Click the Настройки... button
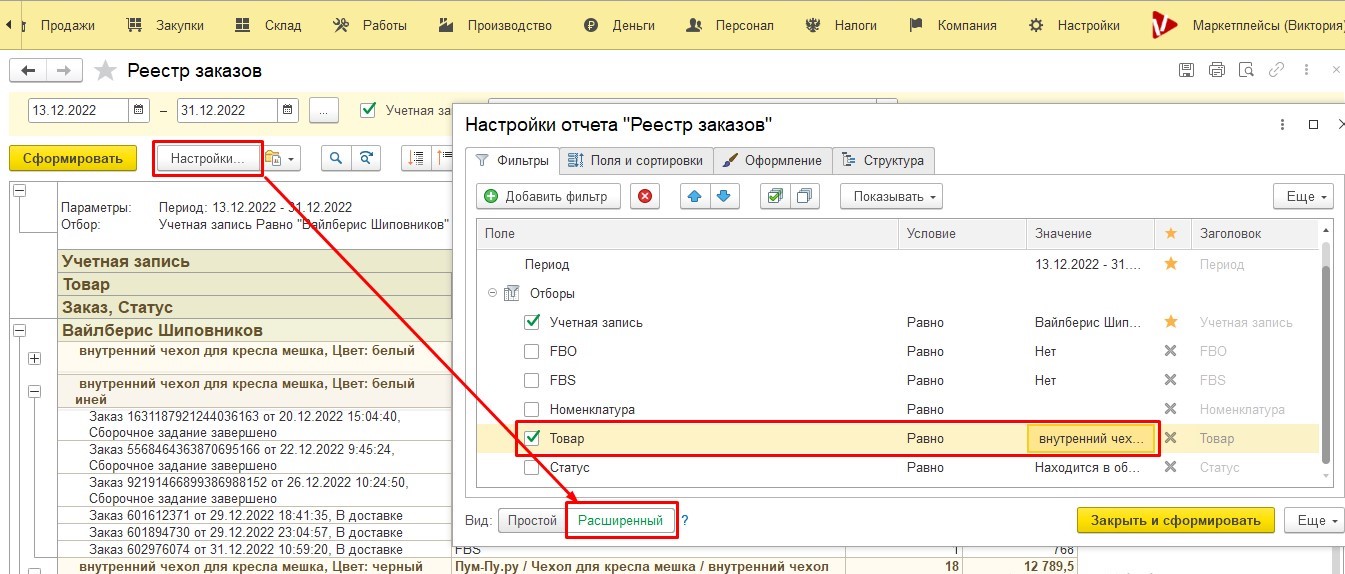The image size is (1345, 574). click(207, 158)
